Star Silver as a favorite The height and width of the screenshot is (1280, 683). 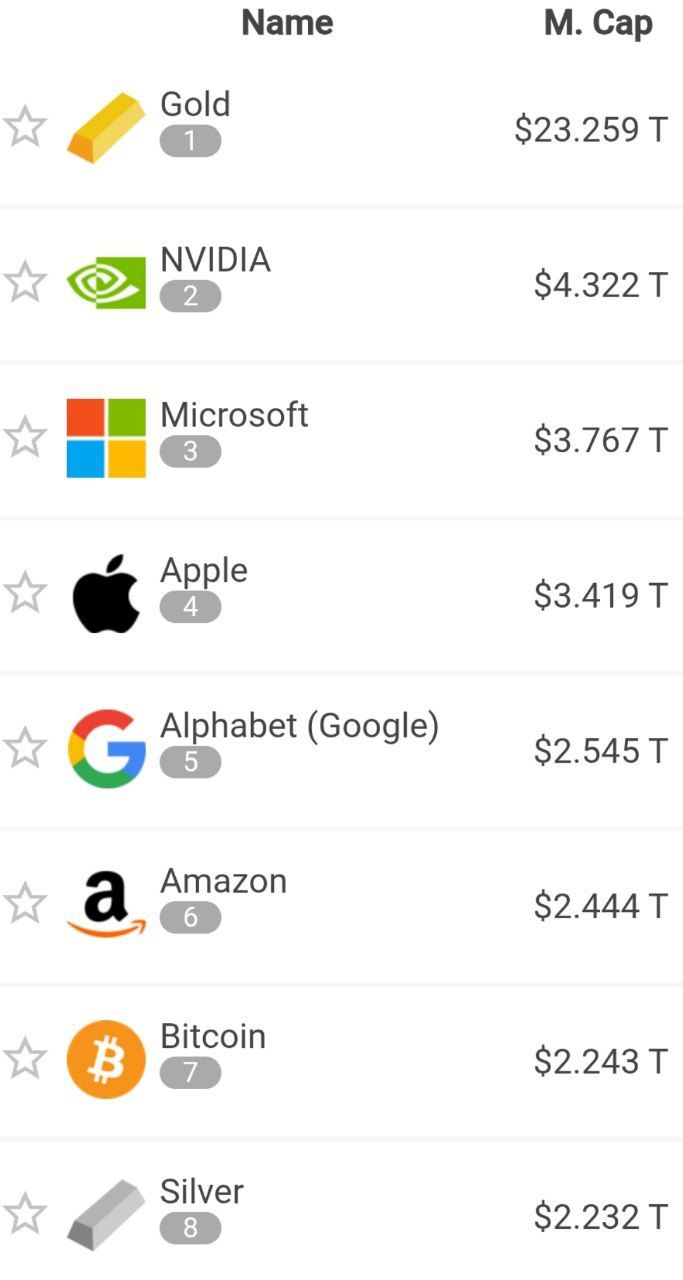[25, 1214]
